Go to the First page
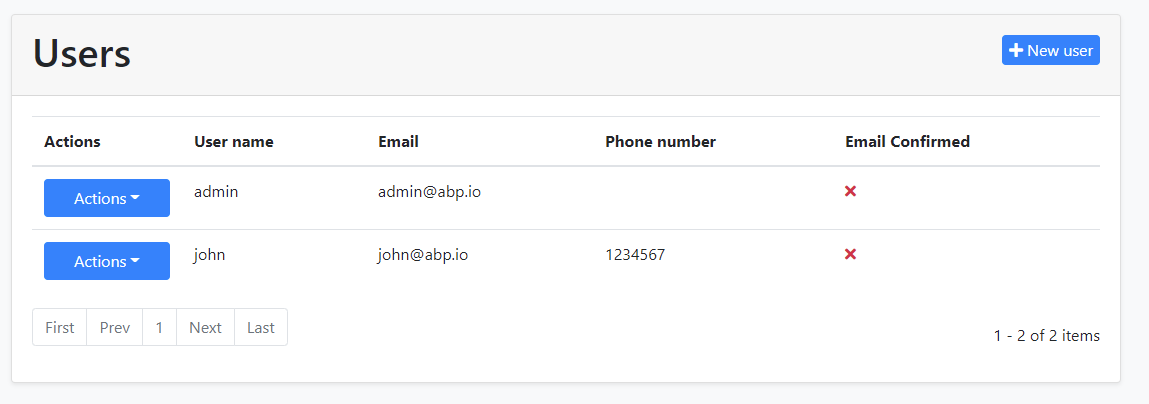Viewport: 1149px width, 404px height. (60, 327)
